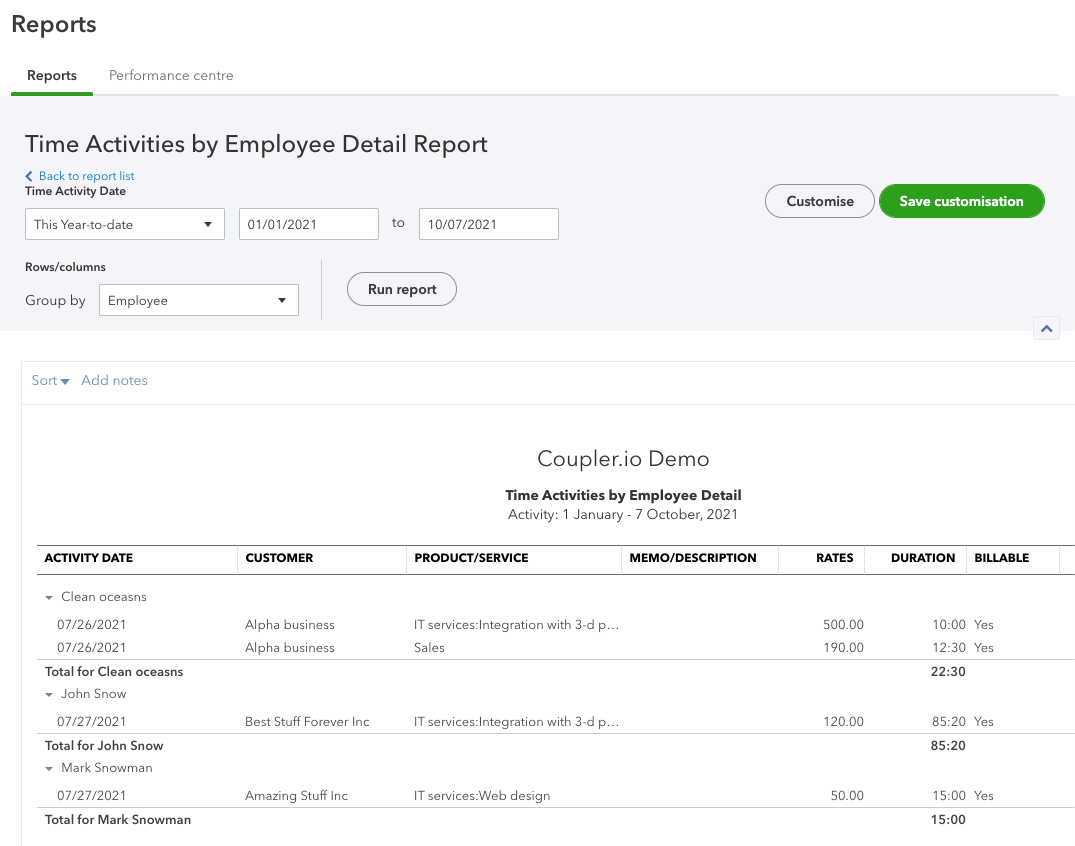Open the Customise dialog
Image resolution: width=1075 pixels, height=846 pixels.
coord(819,200)
